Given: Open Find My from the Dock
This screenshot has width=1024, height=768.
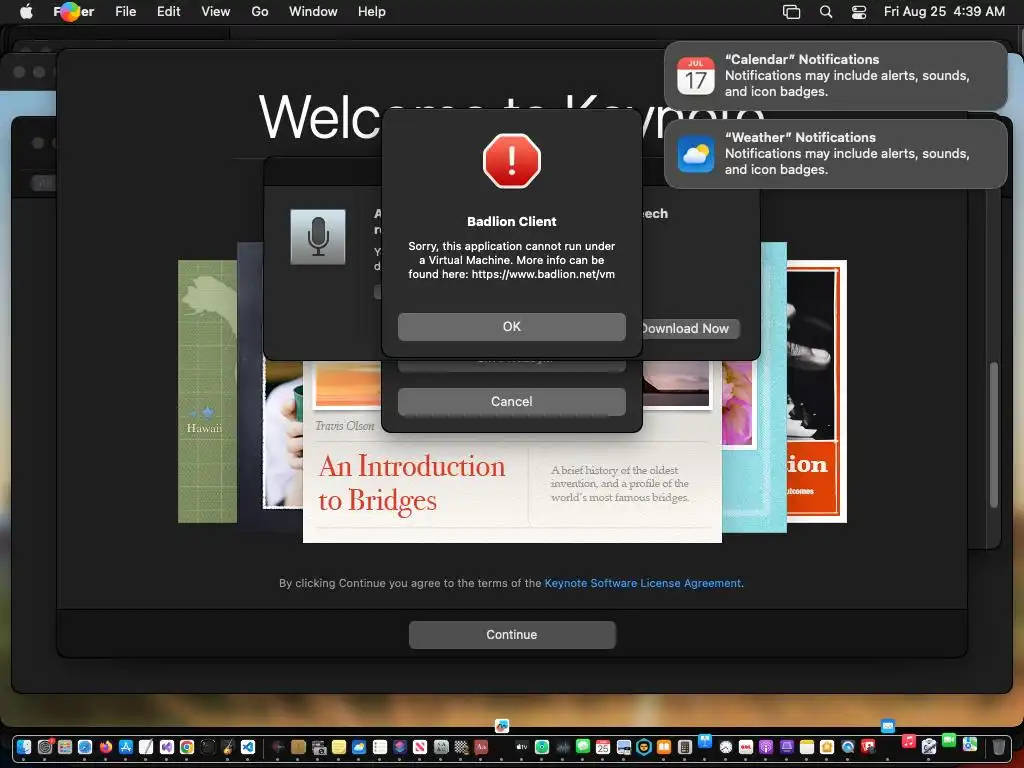Looking at the screenshot, I should pos(542,747).
